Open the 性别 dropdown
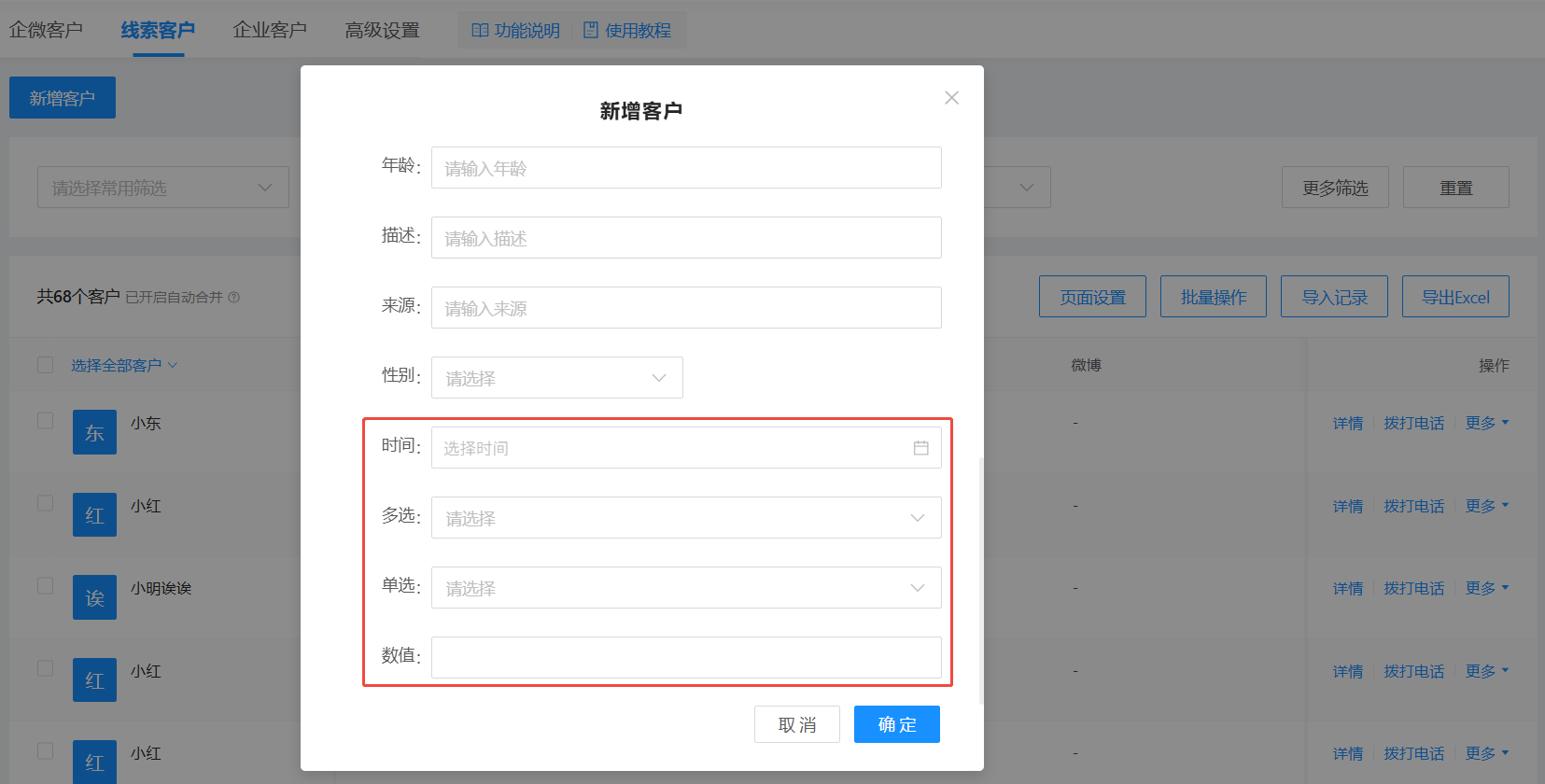The height and width of the screenshot is (784, 1545). coord(557,377)
